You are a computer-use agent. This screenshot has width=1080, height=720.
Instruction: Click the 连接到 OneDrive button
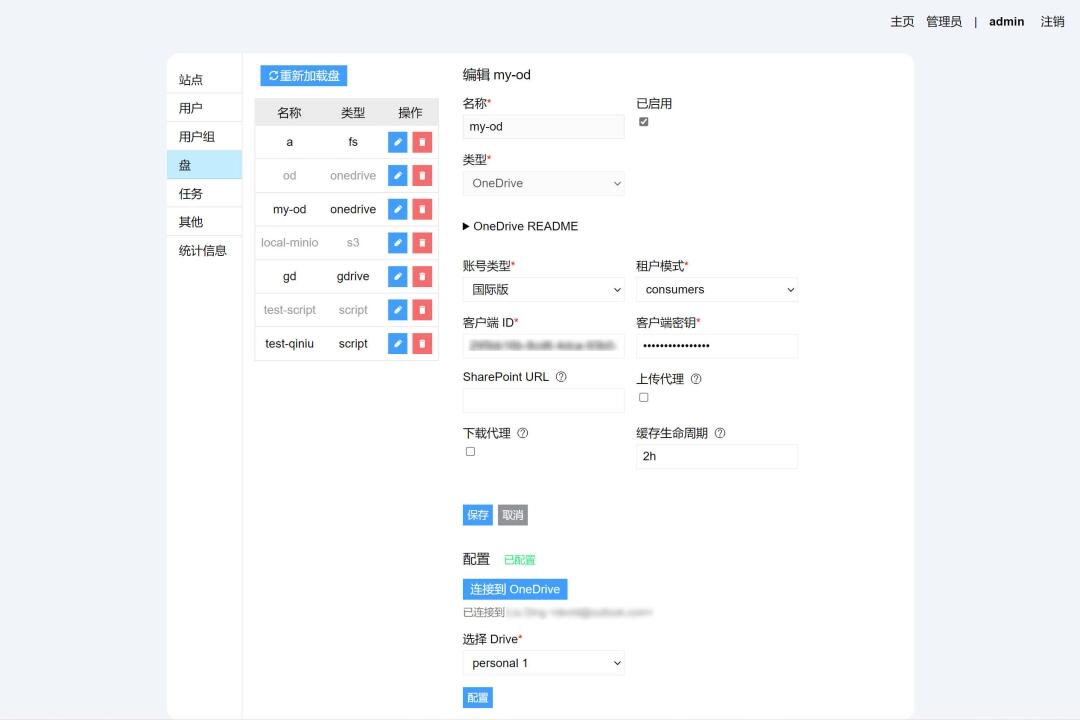tap(515, 589)
